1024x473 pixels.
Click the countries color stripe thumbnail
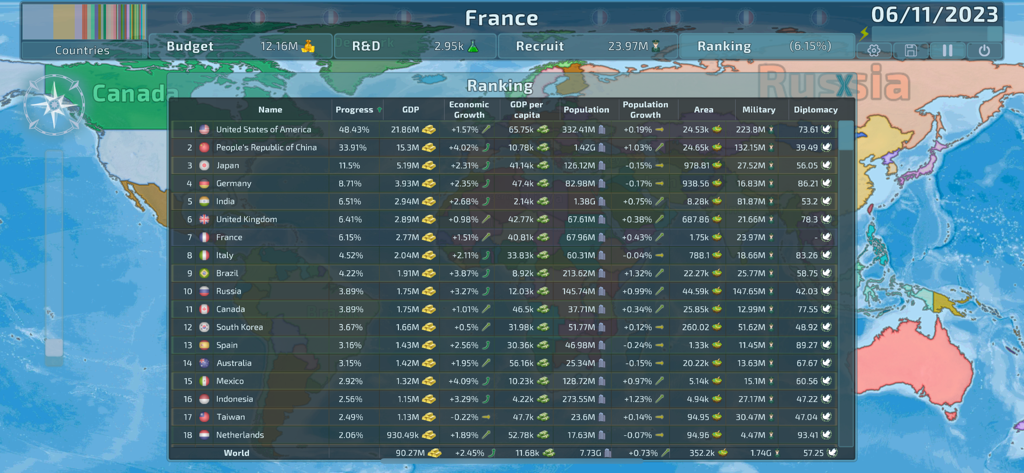point(84,22)
